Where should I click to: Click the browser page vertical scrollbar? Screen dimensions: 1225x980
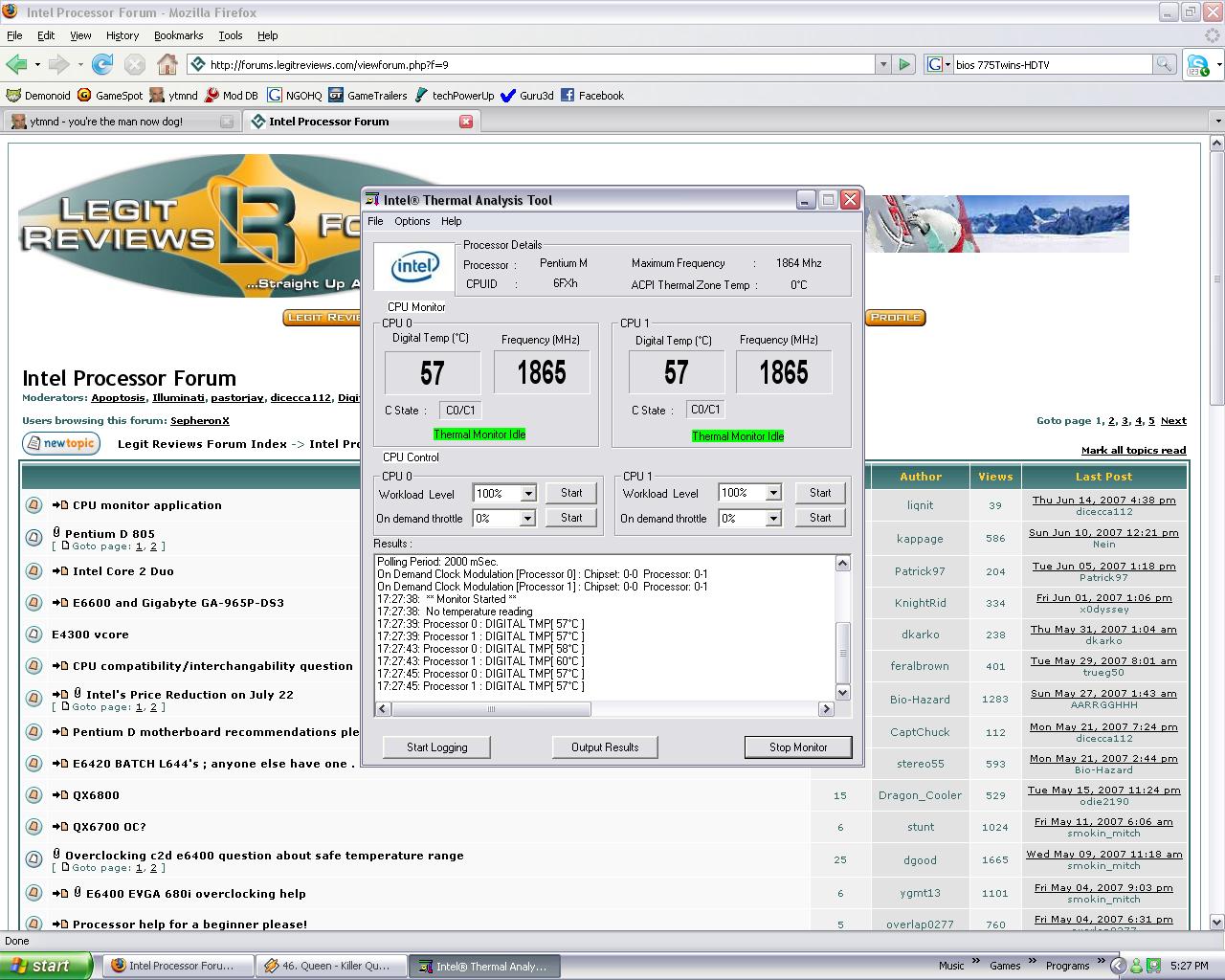(1216, 534)
